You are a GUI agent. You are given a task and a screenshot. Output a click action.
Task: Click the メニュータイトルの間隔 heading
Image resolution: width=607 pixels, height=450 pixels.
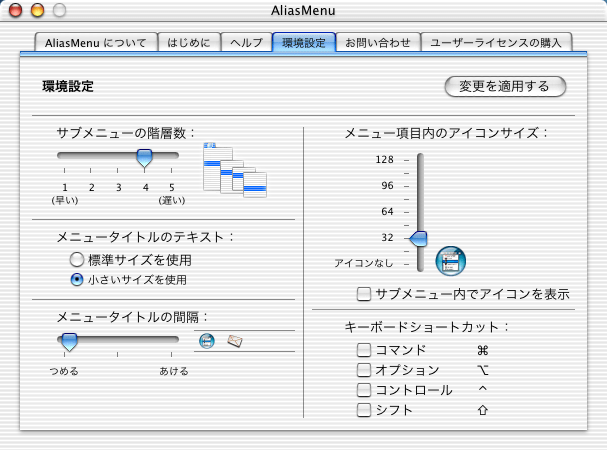click(132, 317)
